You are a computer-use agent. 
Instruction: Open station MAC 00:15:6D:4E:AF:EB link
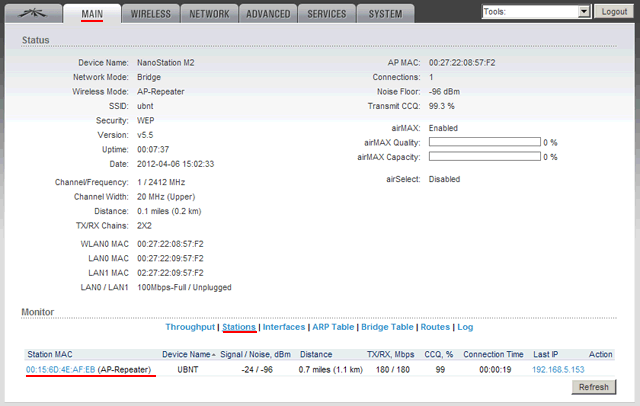60,370
